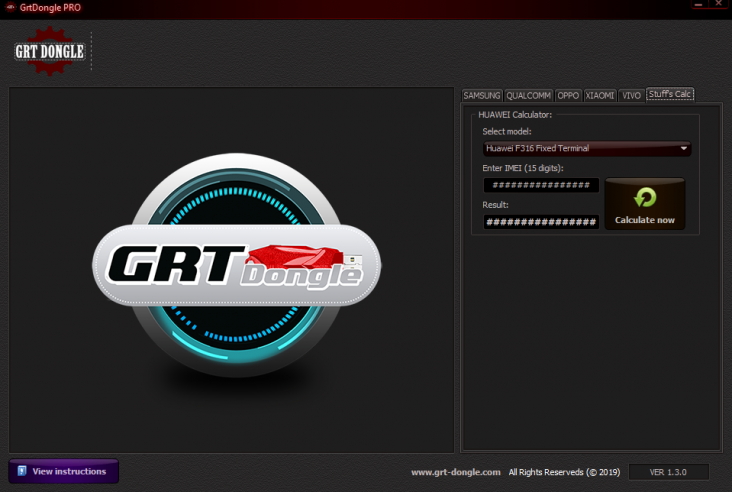Close the GrtDongle PRO window
The image size is (732, 492).
[x=718, y=4]
